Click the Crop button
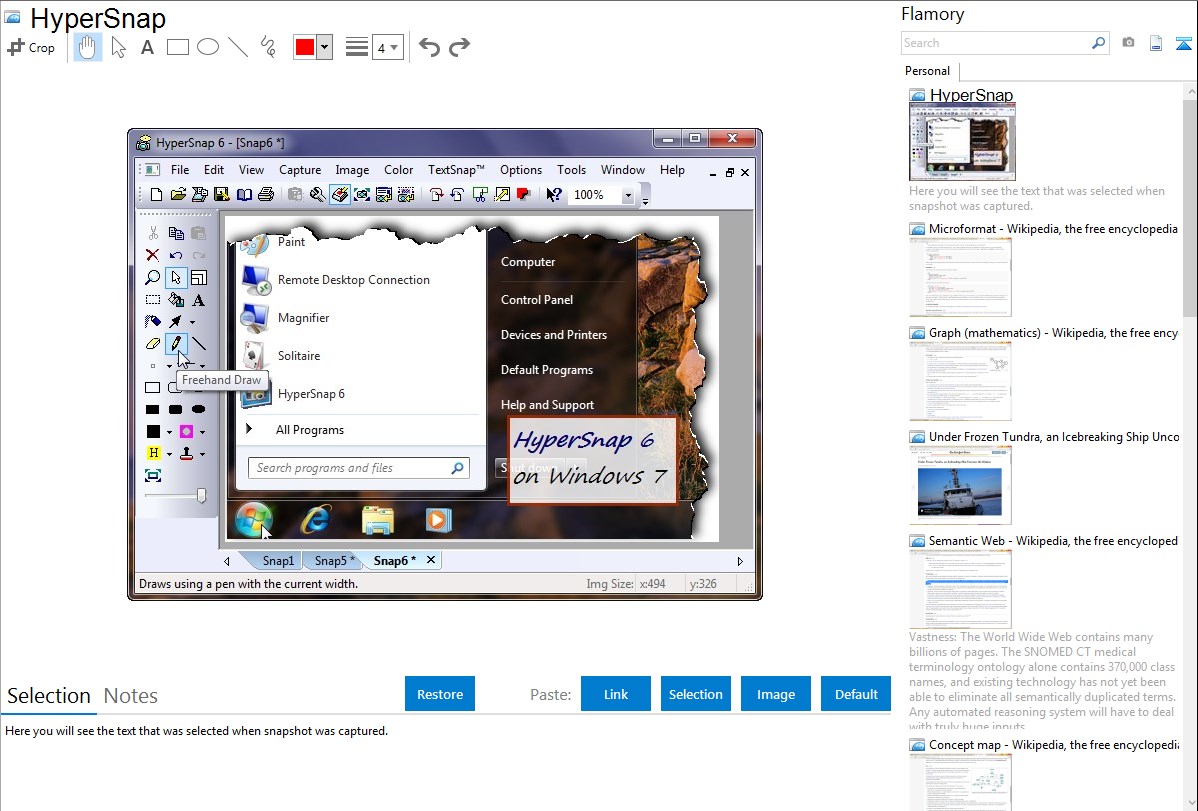Viewport: 1198px width, 811px height. click(x=31, y=47)
